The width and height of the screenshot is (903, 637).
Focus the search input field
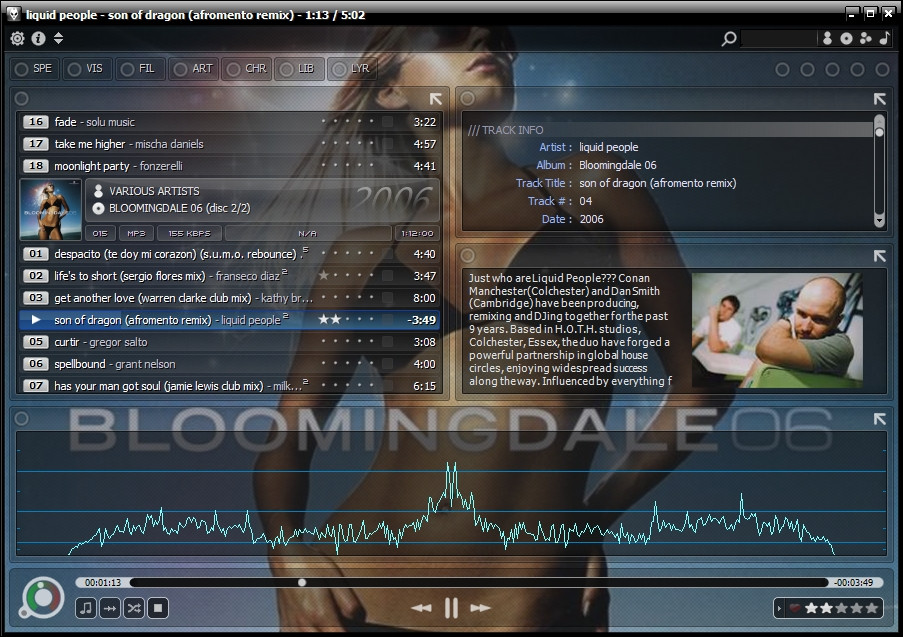[x=778, y=39]
